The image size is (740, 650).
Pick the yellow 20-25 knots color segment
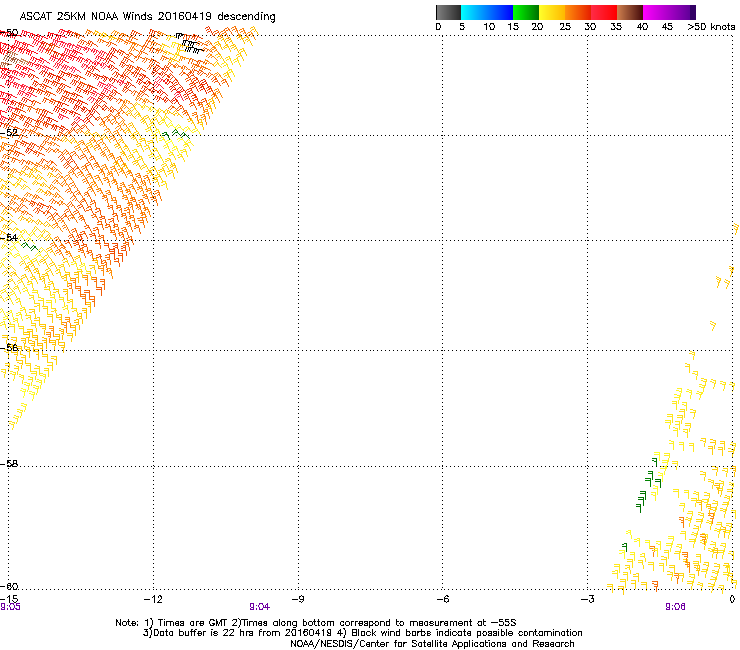click(x=552, y=12)
